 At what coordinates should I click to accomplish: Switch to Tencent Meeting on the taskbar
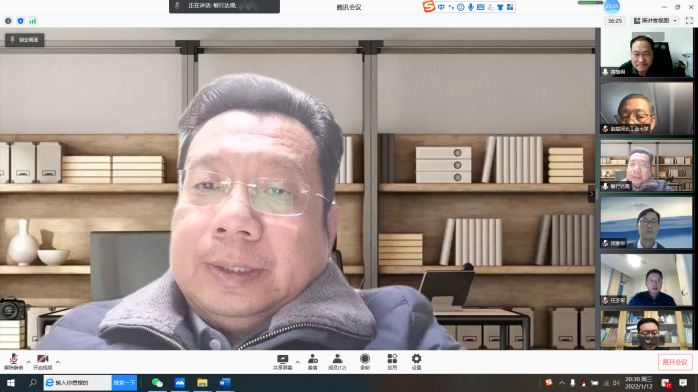coord(180,383)
